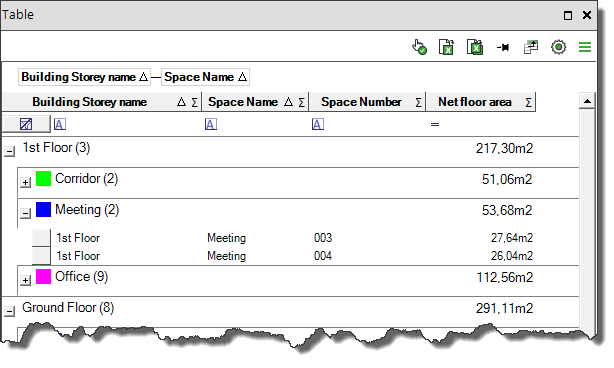Maximize the Table panel
Screen dimensions: 614x368
pyautogui.click(x=568, y=15)
